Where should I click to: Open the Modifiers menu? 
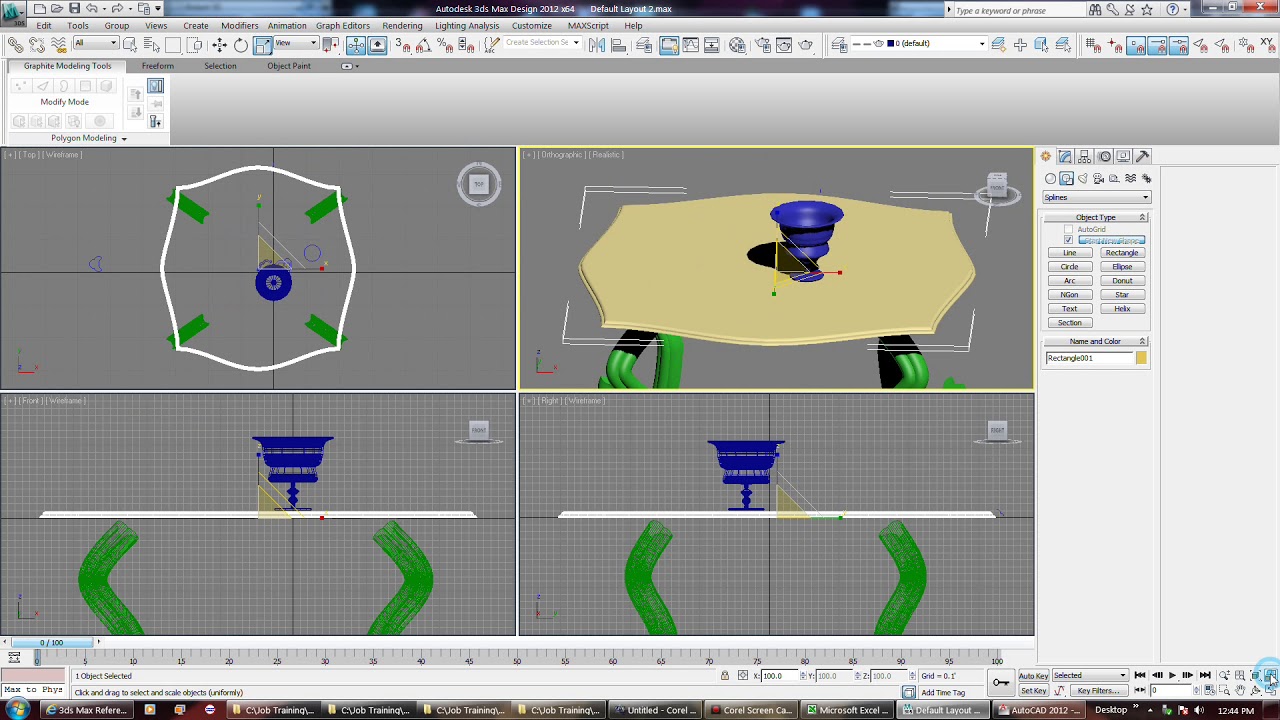coord(239,25)
